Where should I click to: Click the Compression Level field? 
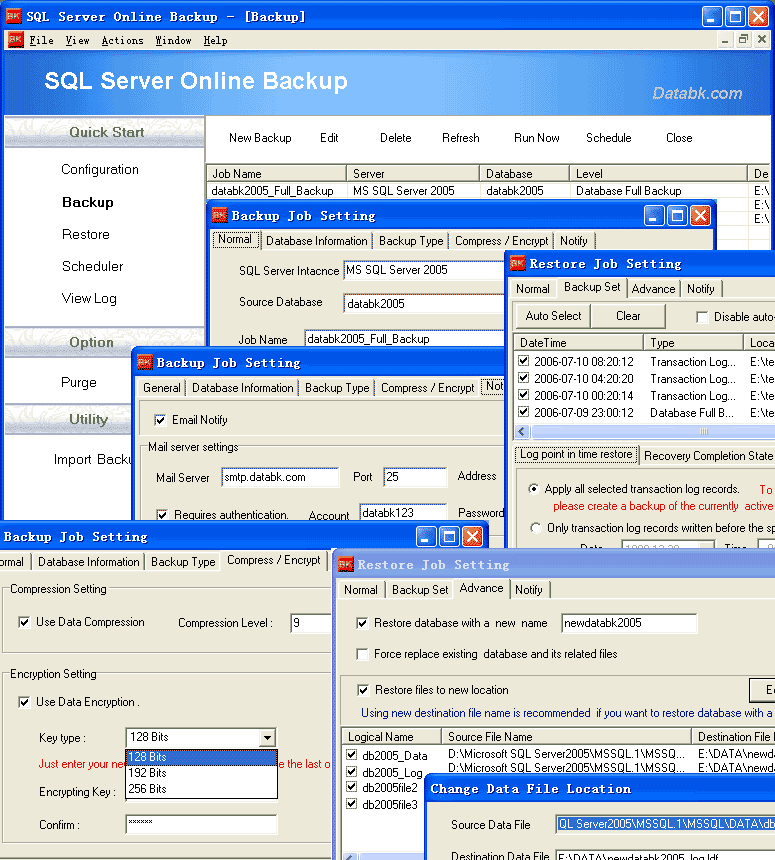tap(310, 623)
